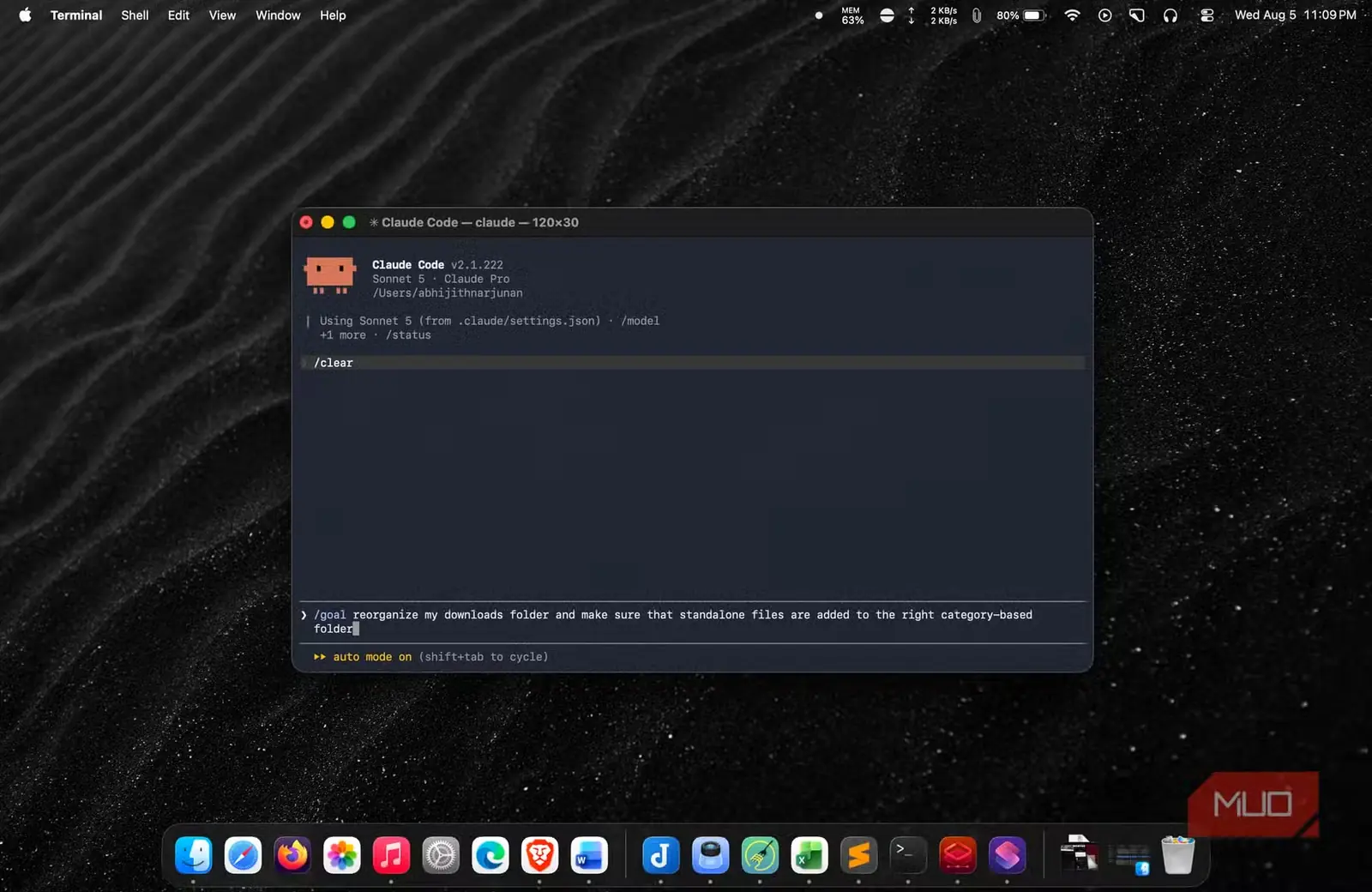Open the View menu
The width and height of the screenshot is (1372, 892).
222,15
